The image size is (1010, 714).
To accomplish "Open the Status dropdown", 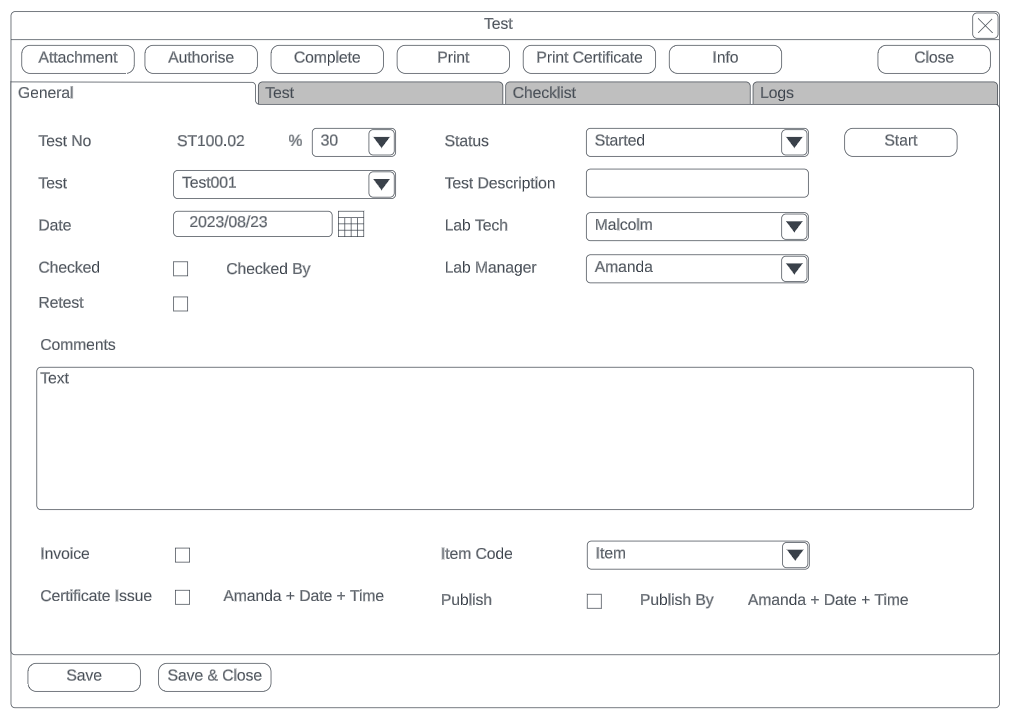I will 794,142.
